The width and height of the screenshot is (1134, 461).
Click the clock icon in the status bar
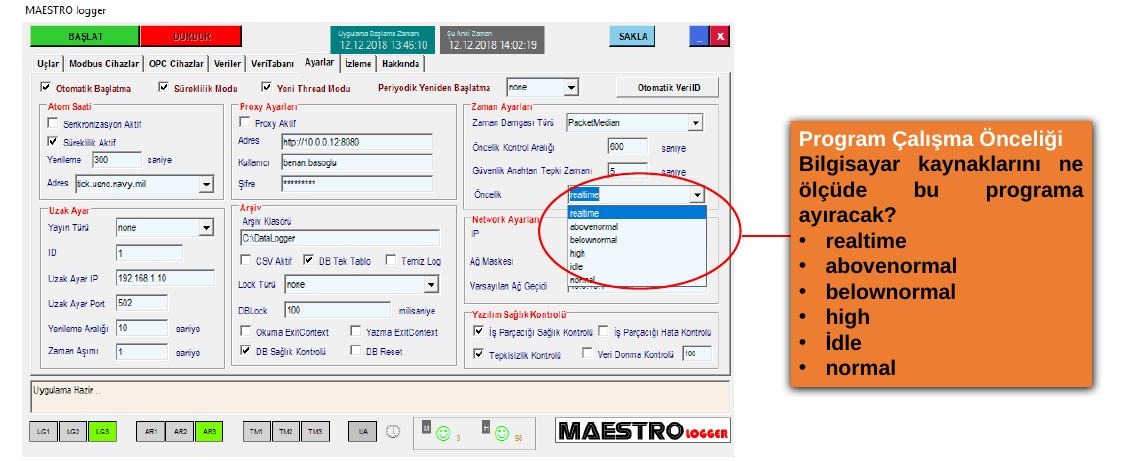[x=392, y=431]
